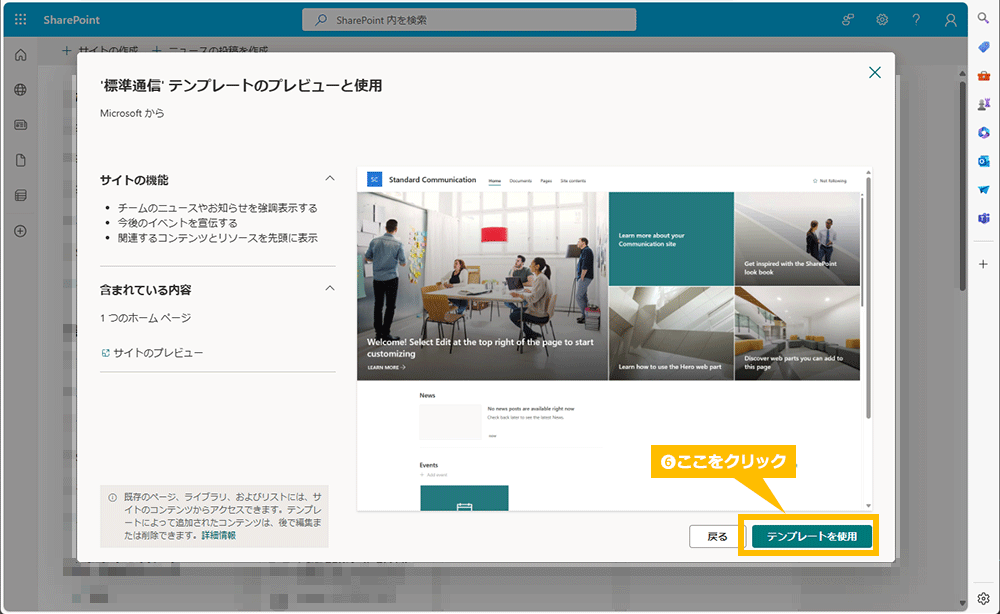Click the create plus icon in left sidebar

point(19,231)
